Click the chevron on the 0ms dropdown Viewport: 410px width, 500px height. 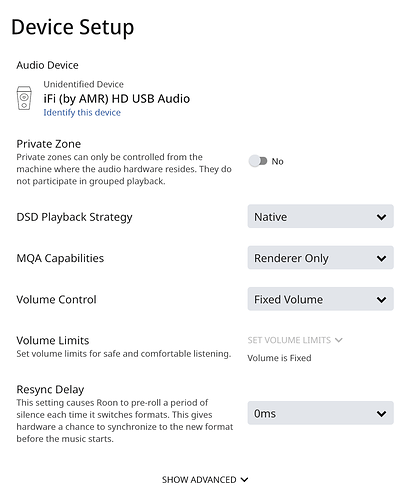[381, 414]
